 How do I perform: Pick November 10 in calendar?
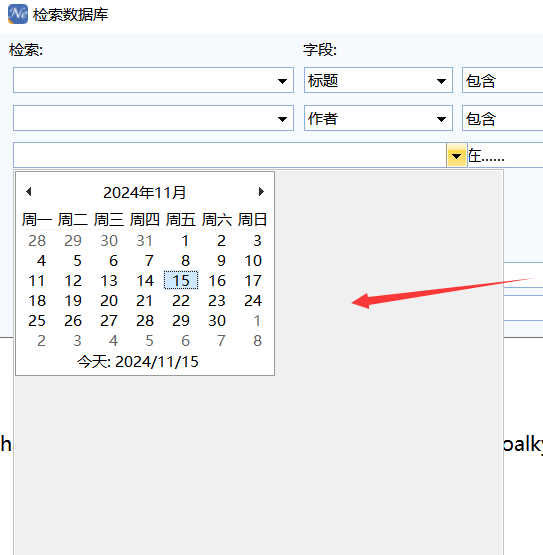click(253, 261)
